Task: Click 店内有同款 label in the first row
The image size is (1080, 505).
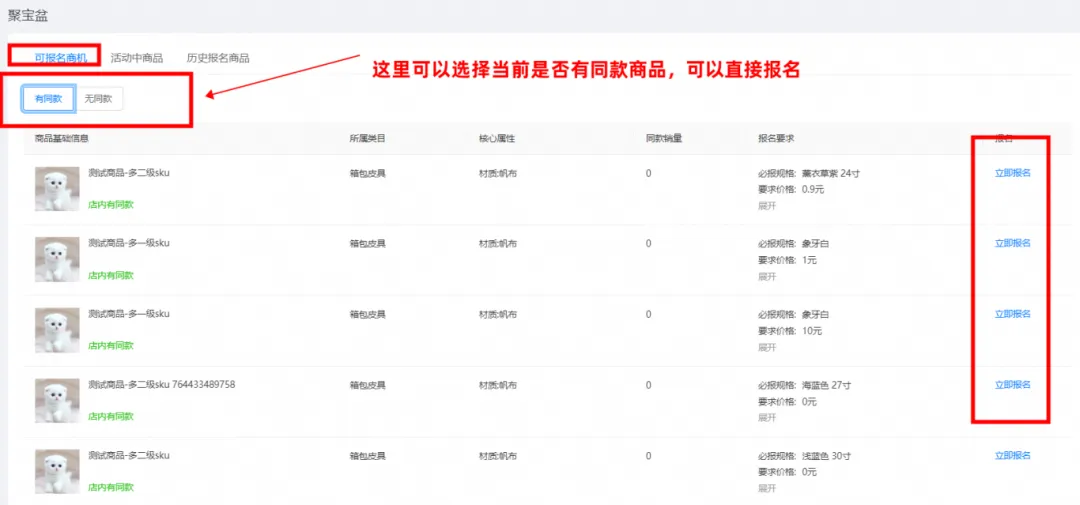Action: pos(110,204)
